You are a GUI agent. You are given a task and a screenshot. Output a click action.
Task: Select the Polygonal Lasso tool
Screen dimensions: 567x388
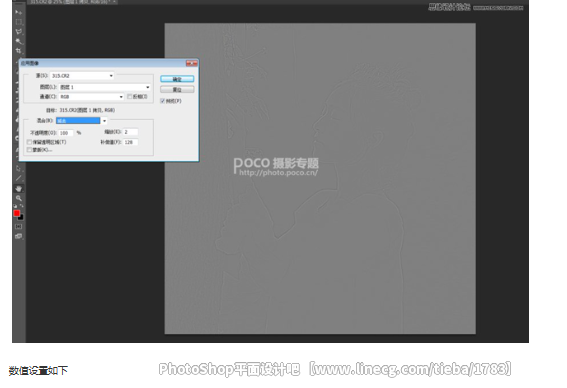point(18,31)
